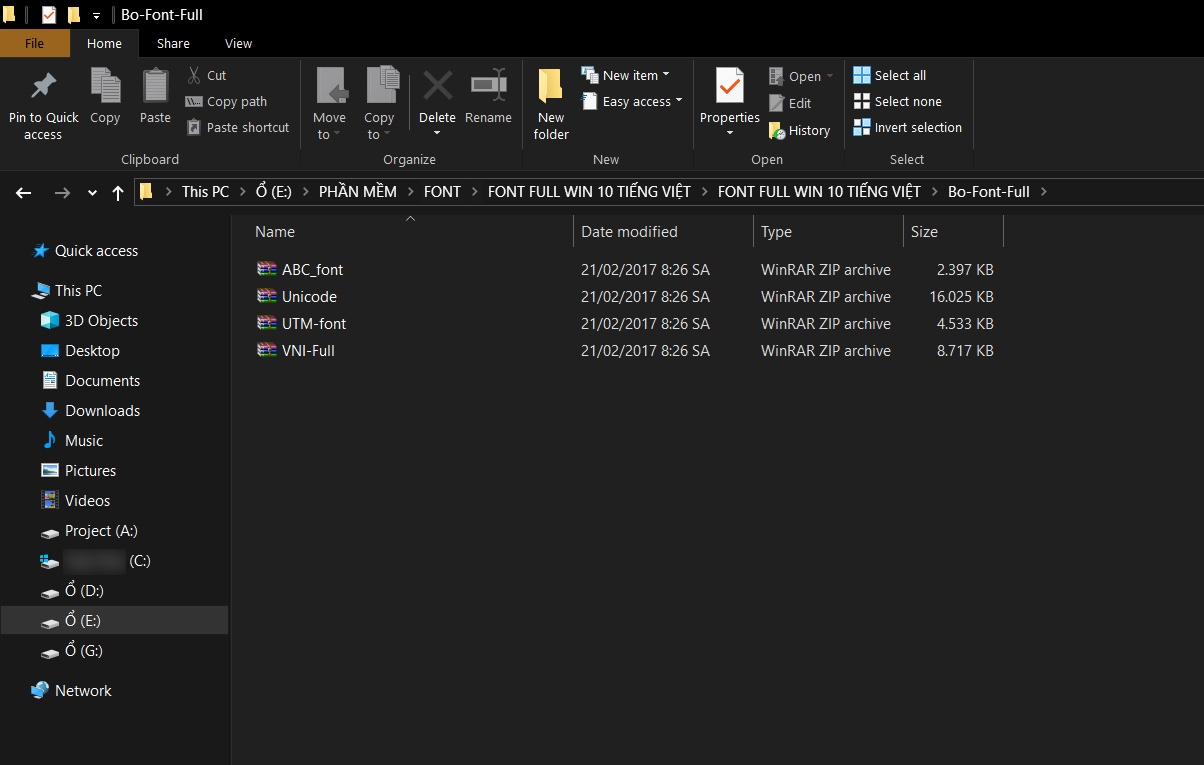Click Select none in ribbon
This screenshot has height=765, width=1204.
897,101
